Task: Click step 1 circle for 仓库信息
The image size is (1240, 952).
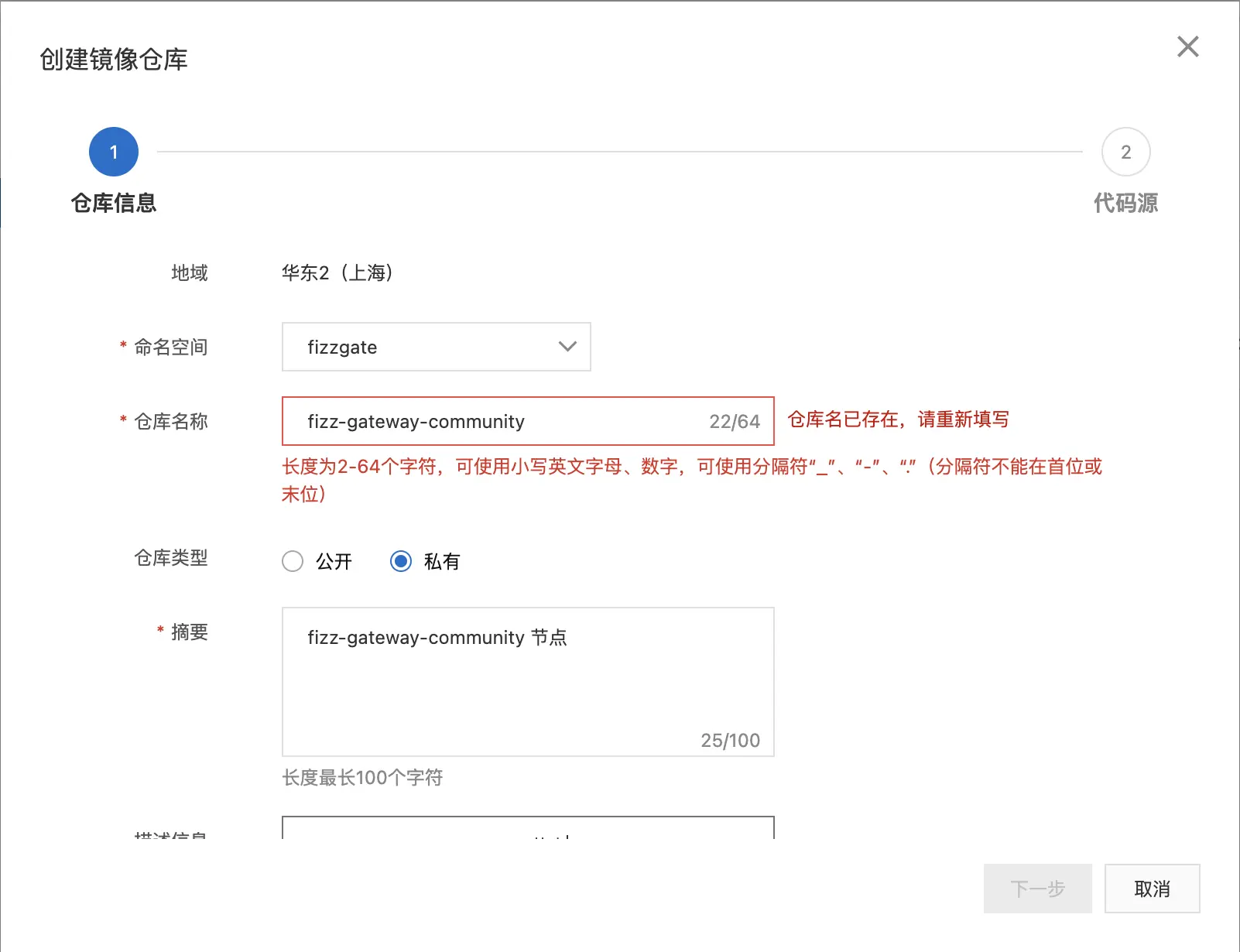Action: 114,152
